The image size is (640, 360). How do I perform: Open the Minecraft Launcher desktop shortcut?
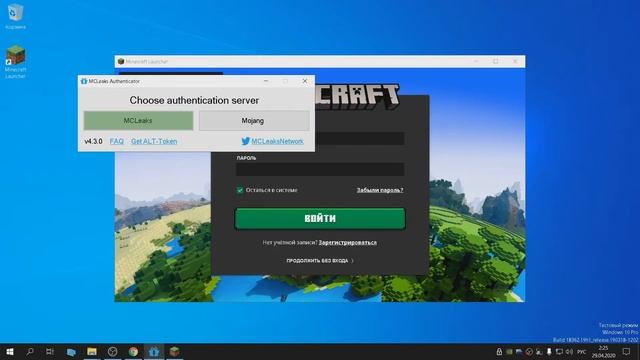pos(16,61)
